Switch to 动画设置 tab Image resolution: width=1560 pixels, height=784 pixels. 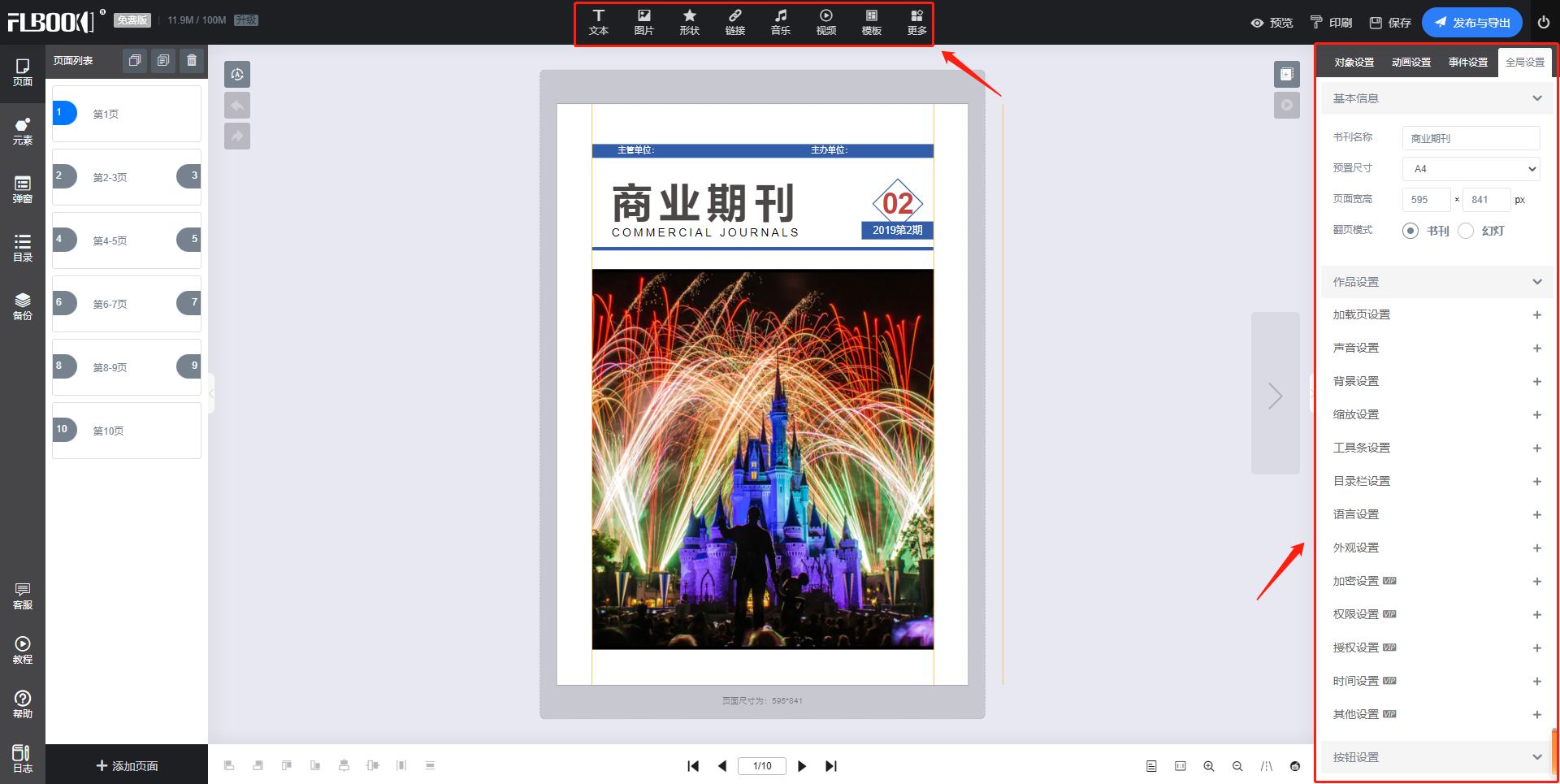[x=1411, y=63]
